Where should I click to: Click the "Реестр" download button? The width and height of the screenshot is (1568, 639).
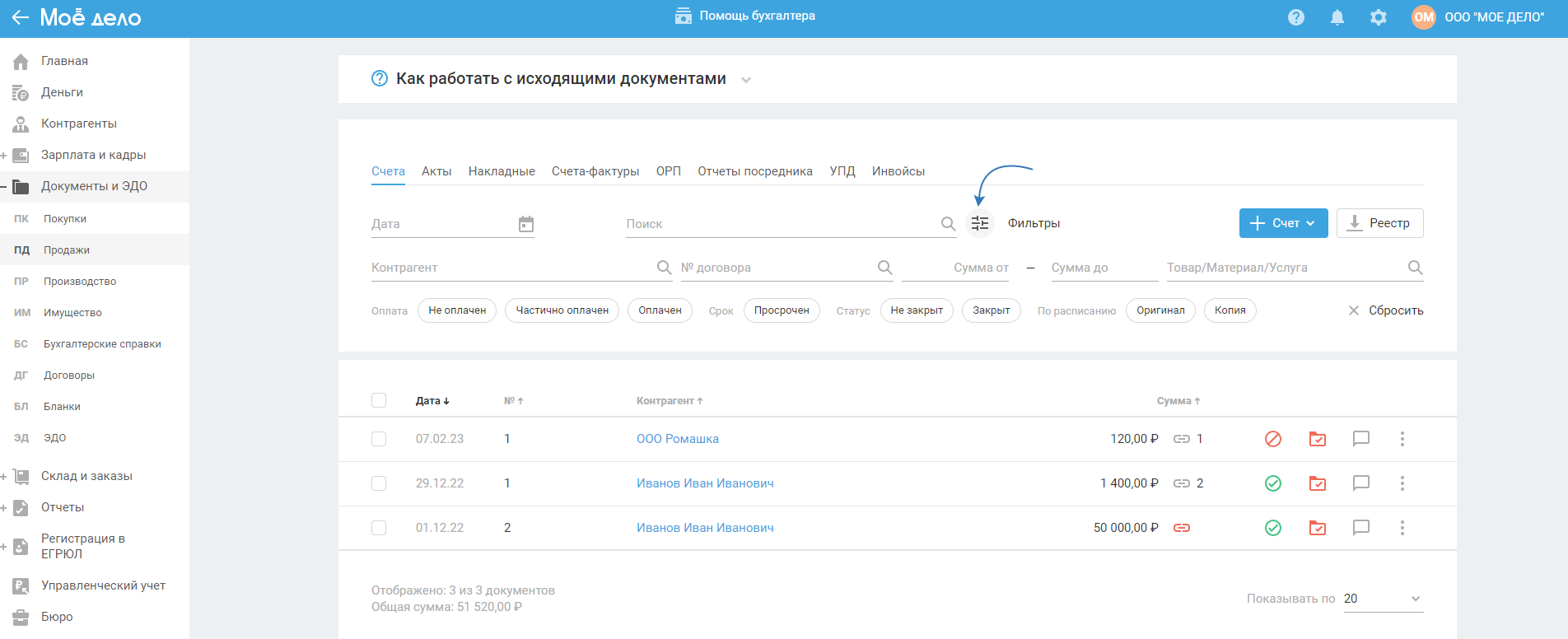pyautogui.click(x=1379, y=223)
